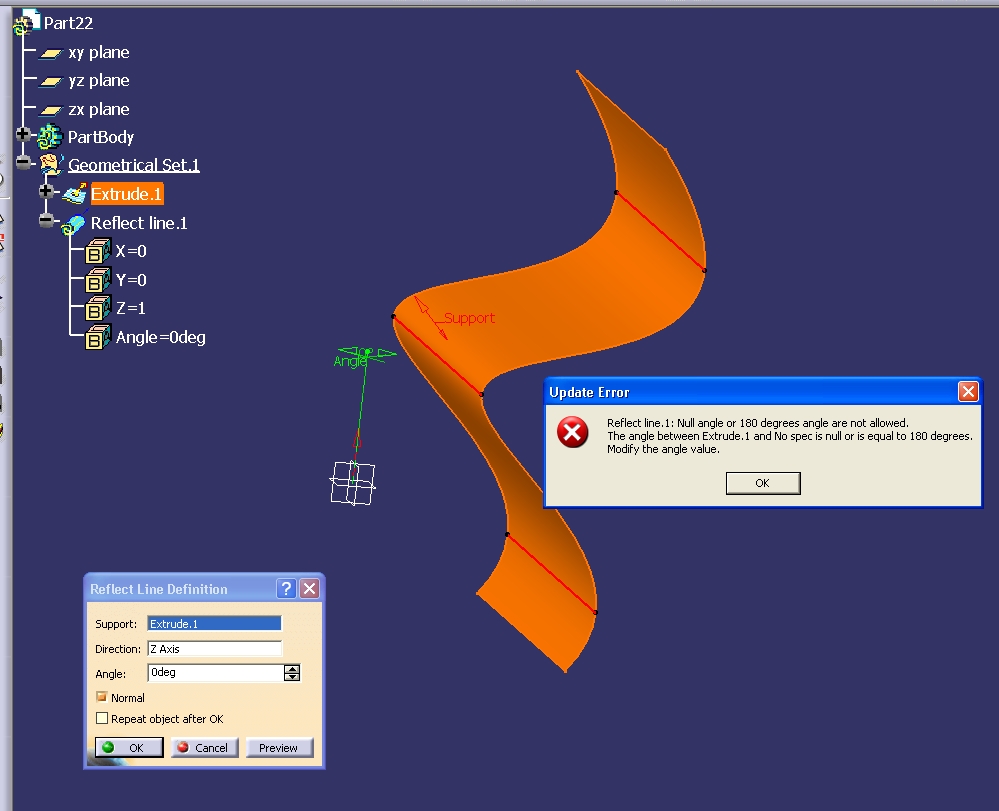
Task: Click the Geometrical Set.1 icon
Action: [51, 164]
